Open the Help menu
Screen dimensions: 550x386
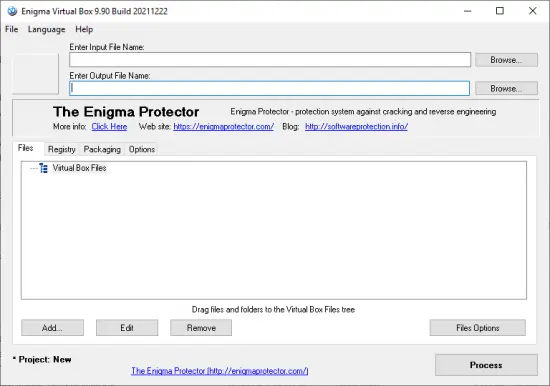84,29
